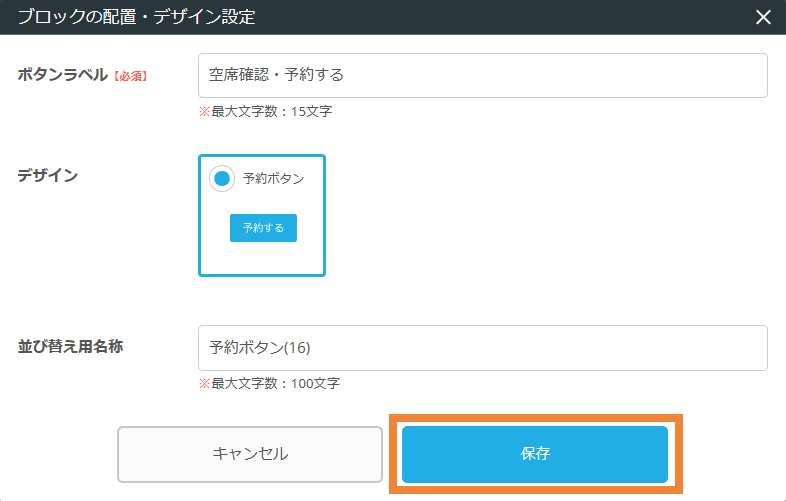Screen dimensions: 786x501
Task: Click the red 必須 required badge
Action: (x=129, y=76)
